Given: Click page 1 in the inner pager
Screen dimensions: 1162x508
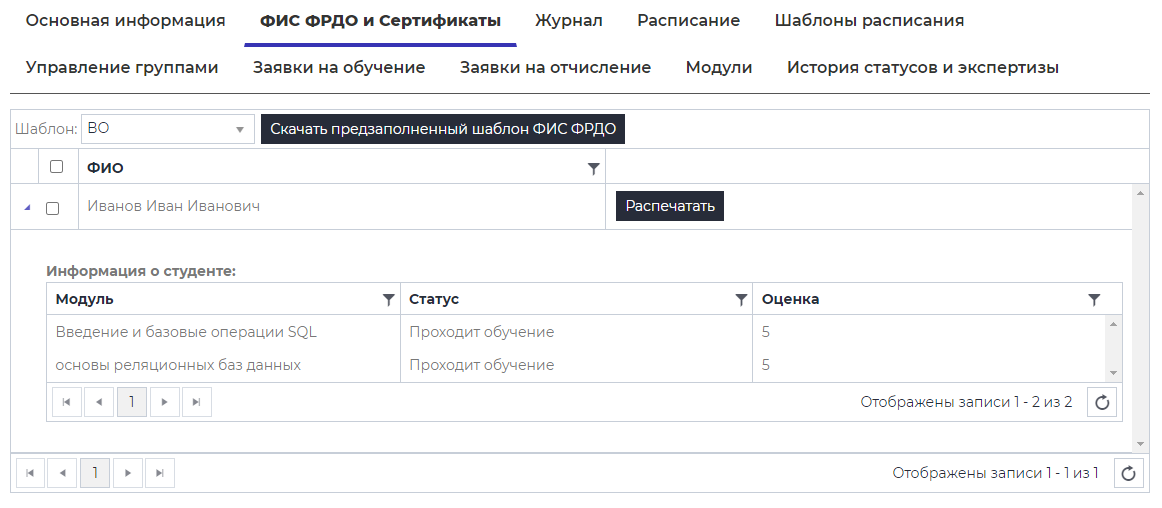Looking at the screenshot, I should 131,402.
